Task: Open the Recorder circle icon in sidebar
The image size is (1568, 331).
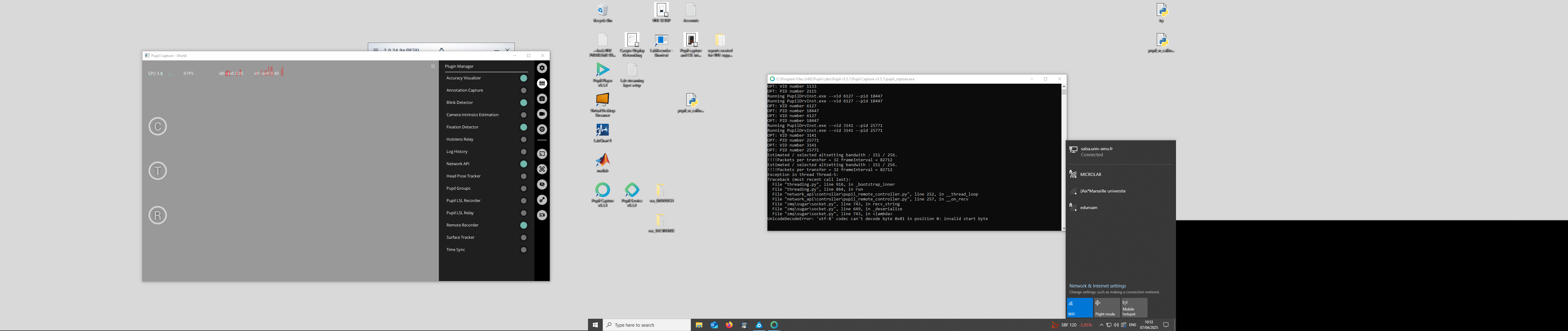Action: [542, 129]
